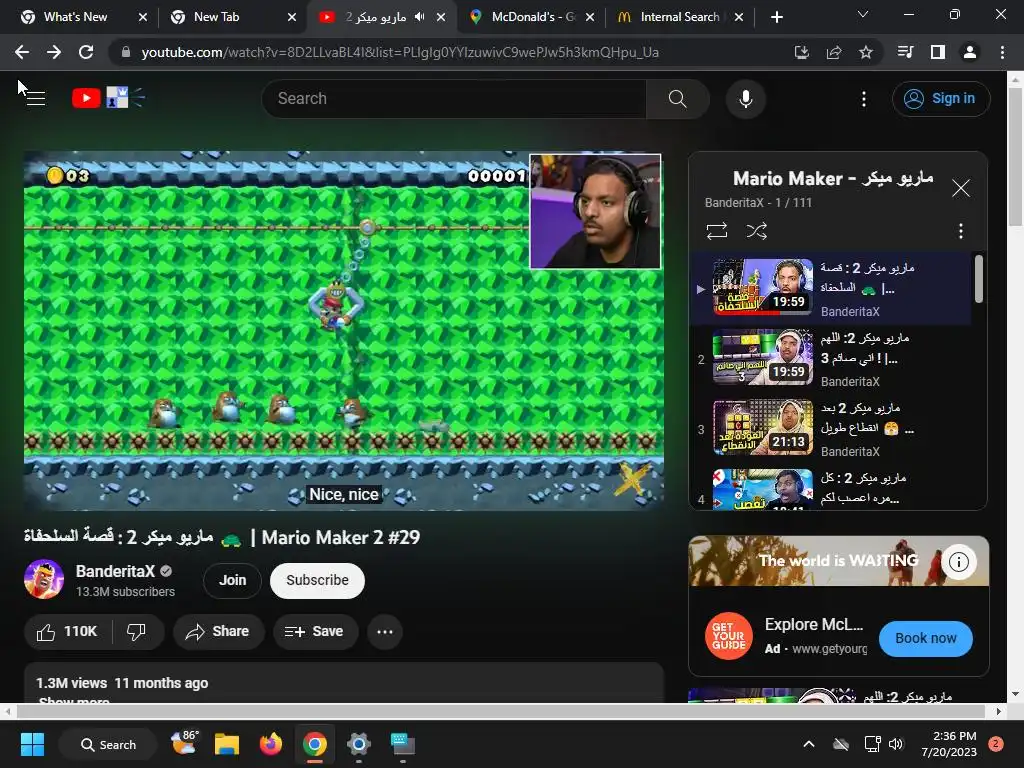Click the playlist panel scrollbar
Image resolution: width=1024 pixels, height=768 pixels.
(978, 279)
